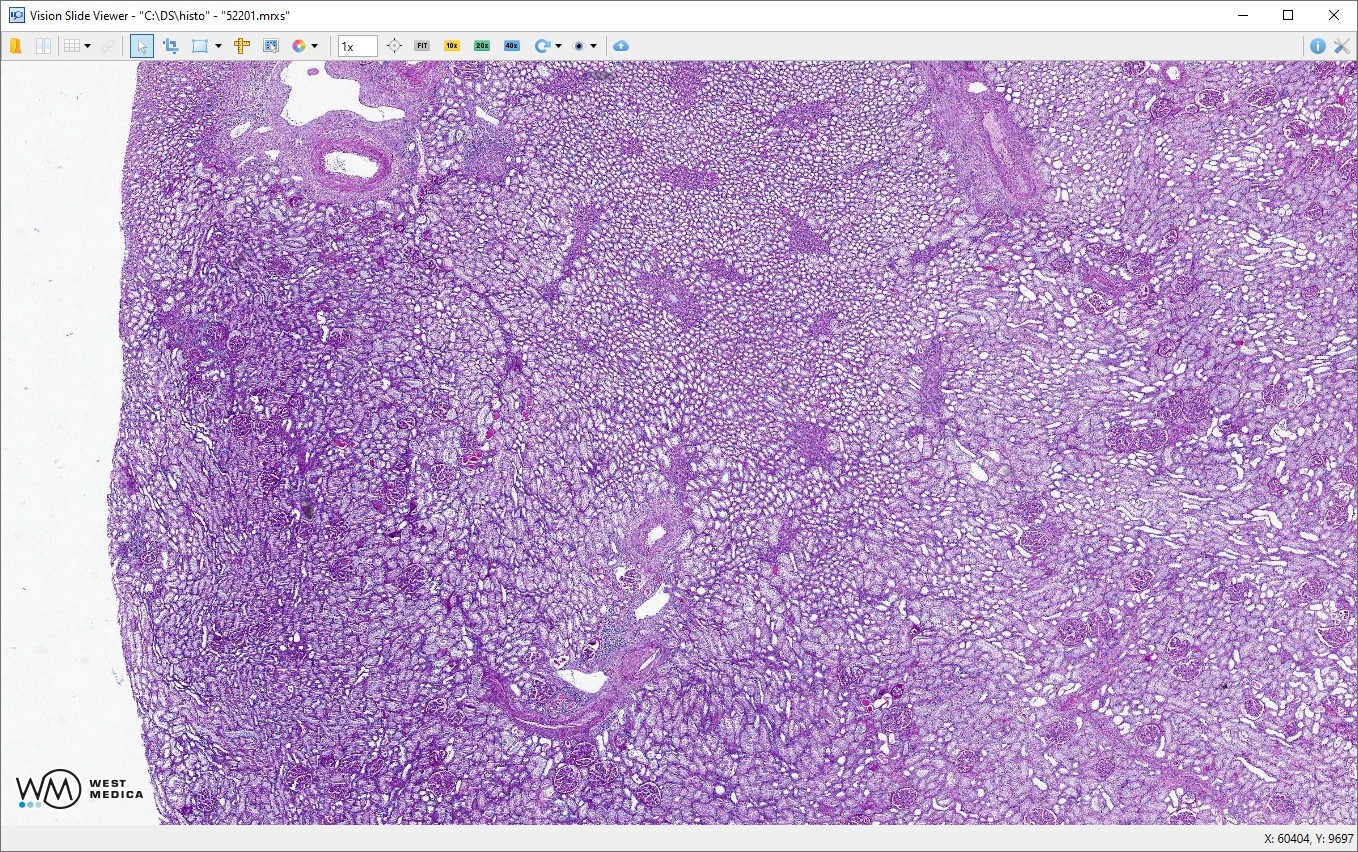
Task: Open the rotate options dropdown arrow
Action: 558,46
